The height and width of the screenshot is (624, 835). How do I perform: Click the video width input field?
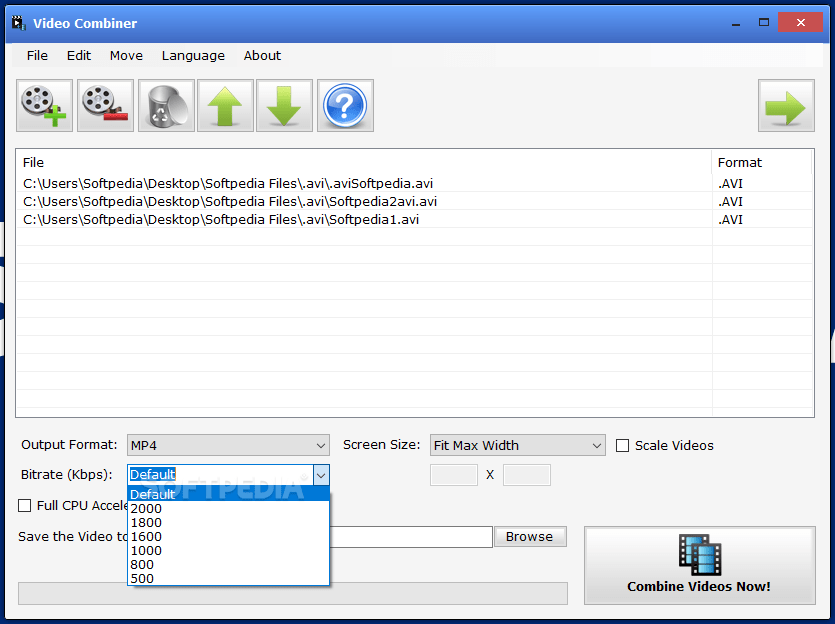(454, 475)
